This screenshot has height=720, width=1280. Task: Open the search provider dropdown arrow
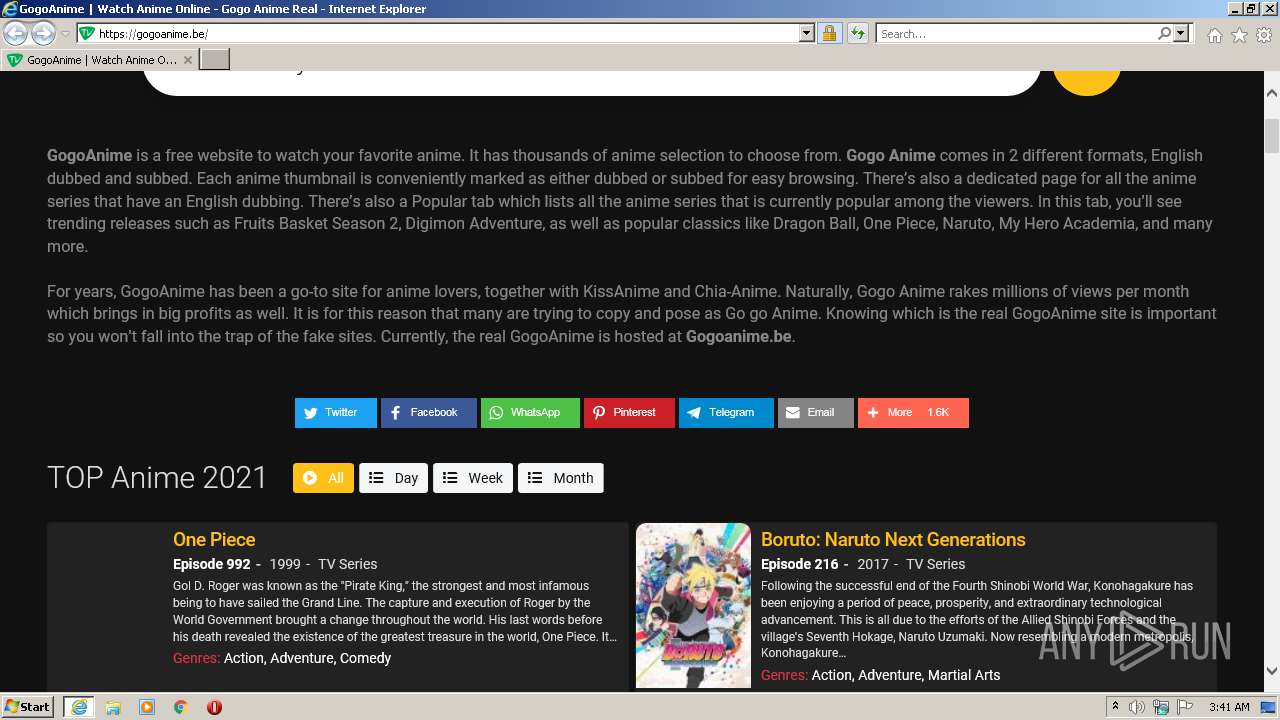[1181, 34]
